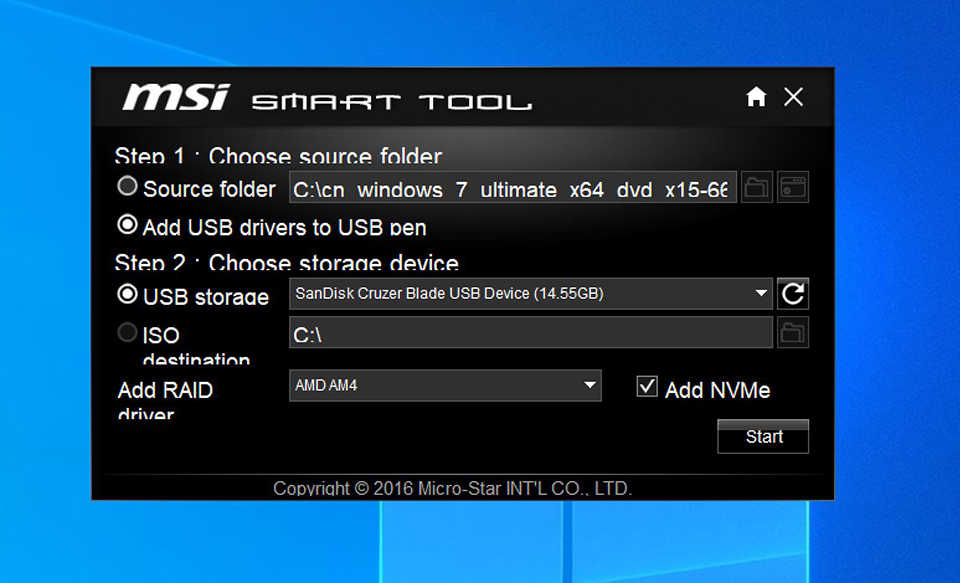Click the Add RAID driver label
Screen dimensions: 960x583
point(165,399)
